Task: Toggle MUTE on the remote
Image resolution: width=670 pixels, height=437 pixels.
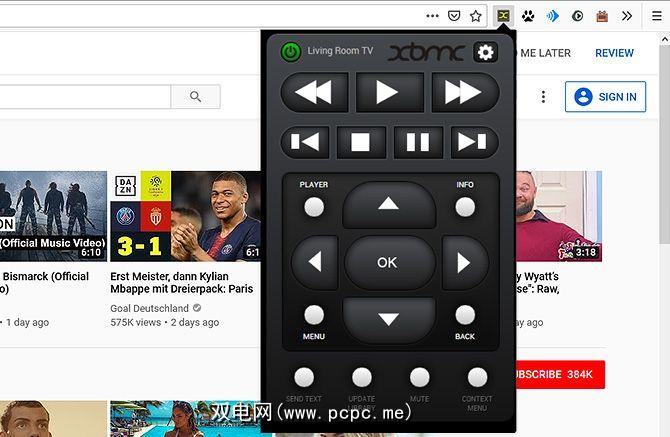Action: click(420, 377)
